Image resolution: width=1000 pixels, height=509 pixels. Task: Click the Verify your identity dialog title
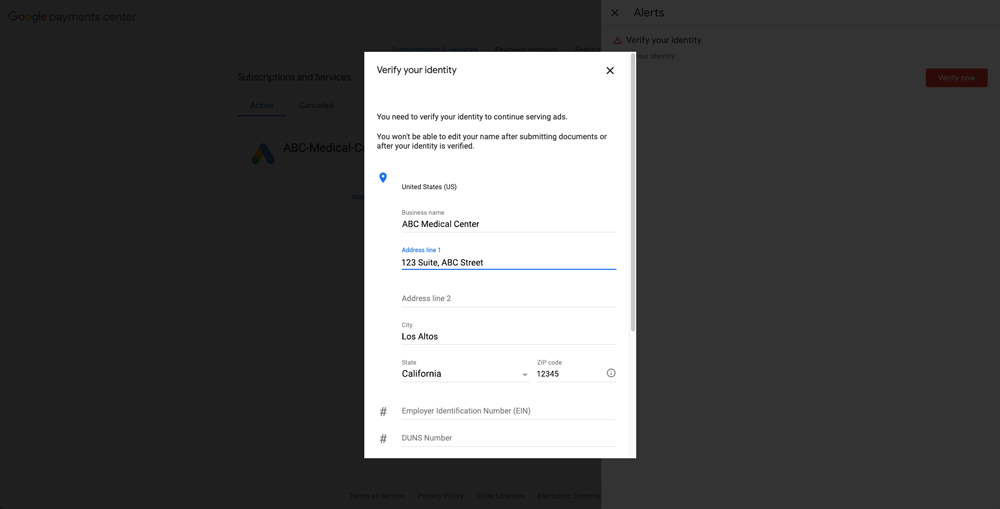click(416, 70)
